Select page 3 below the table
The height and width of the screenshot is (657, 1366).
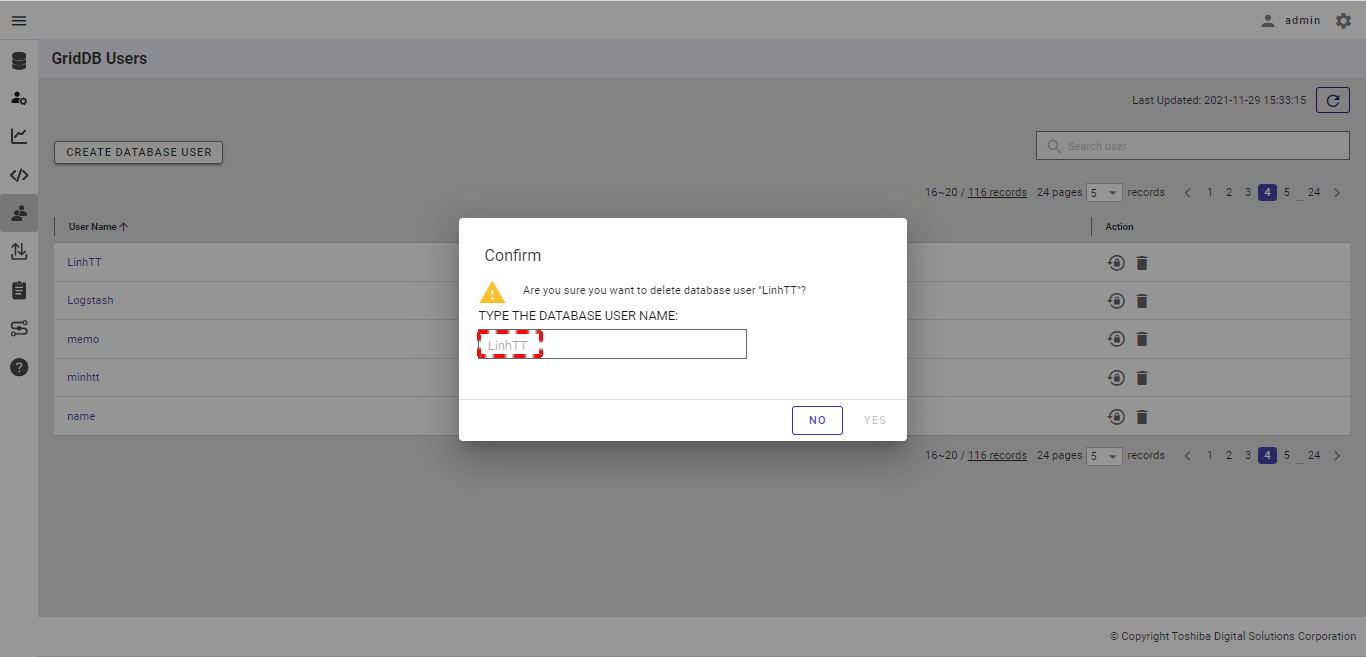(1248, 456)
